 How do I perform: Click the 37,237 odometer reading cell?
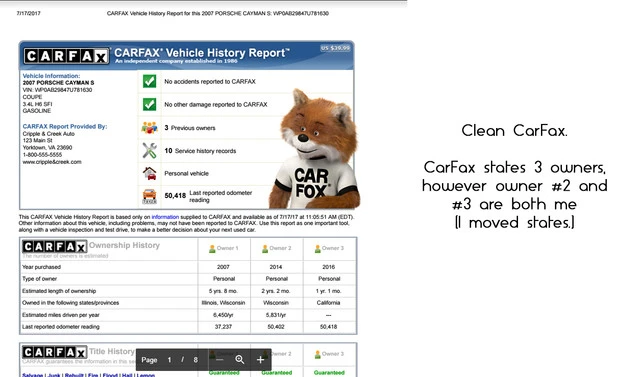click(x=223, y=327)
